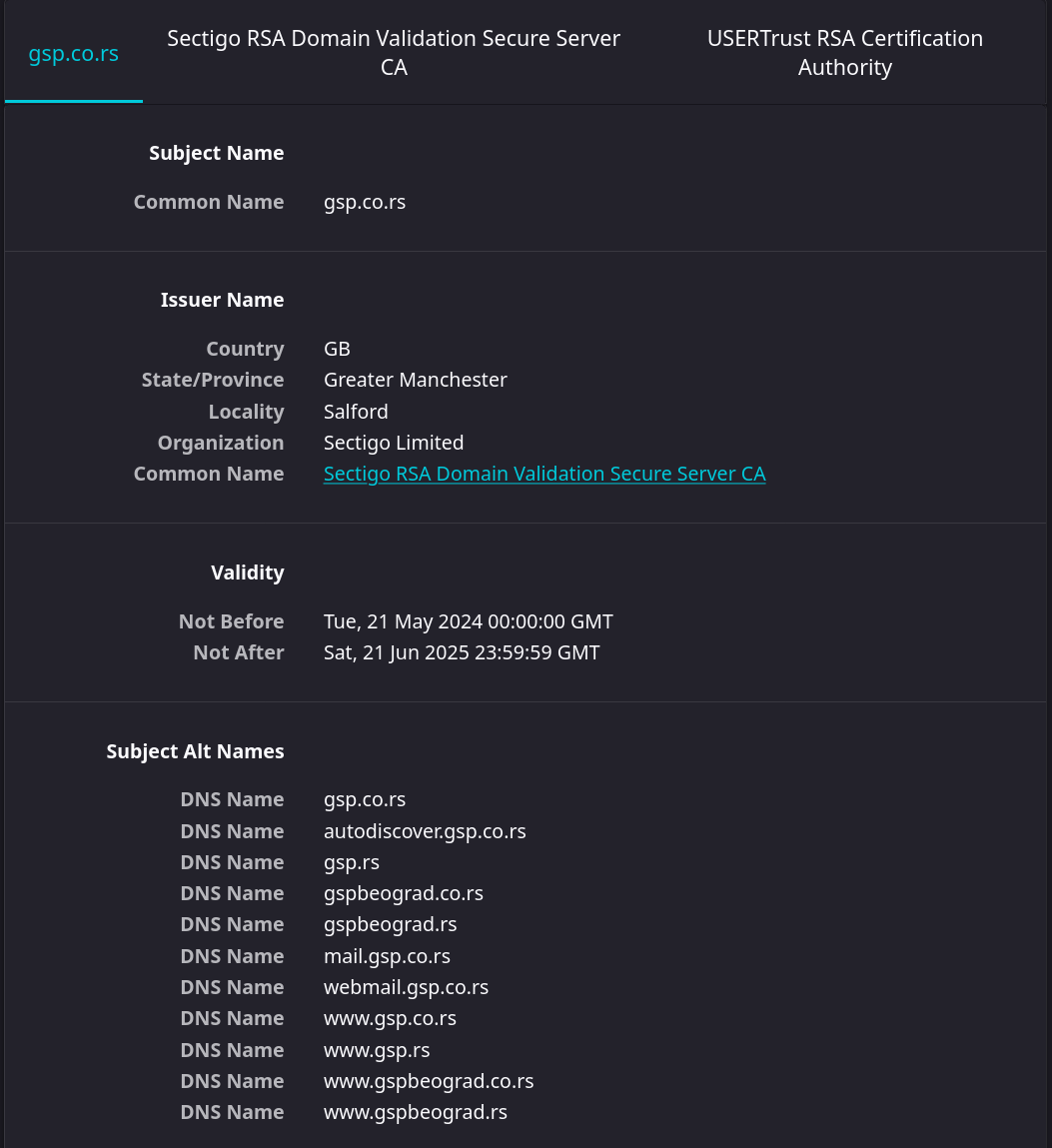Select the Salford locality value
1052x1148 pixels.
pos(356,412)
